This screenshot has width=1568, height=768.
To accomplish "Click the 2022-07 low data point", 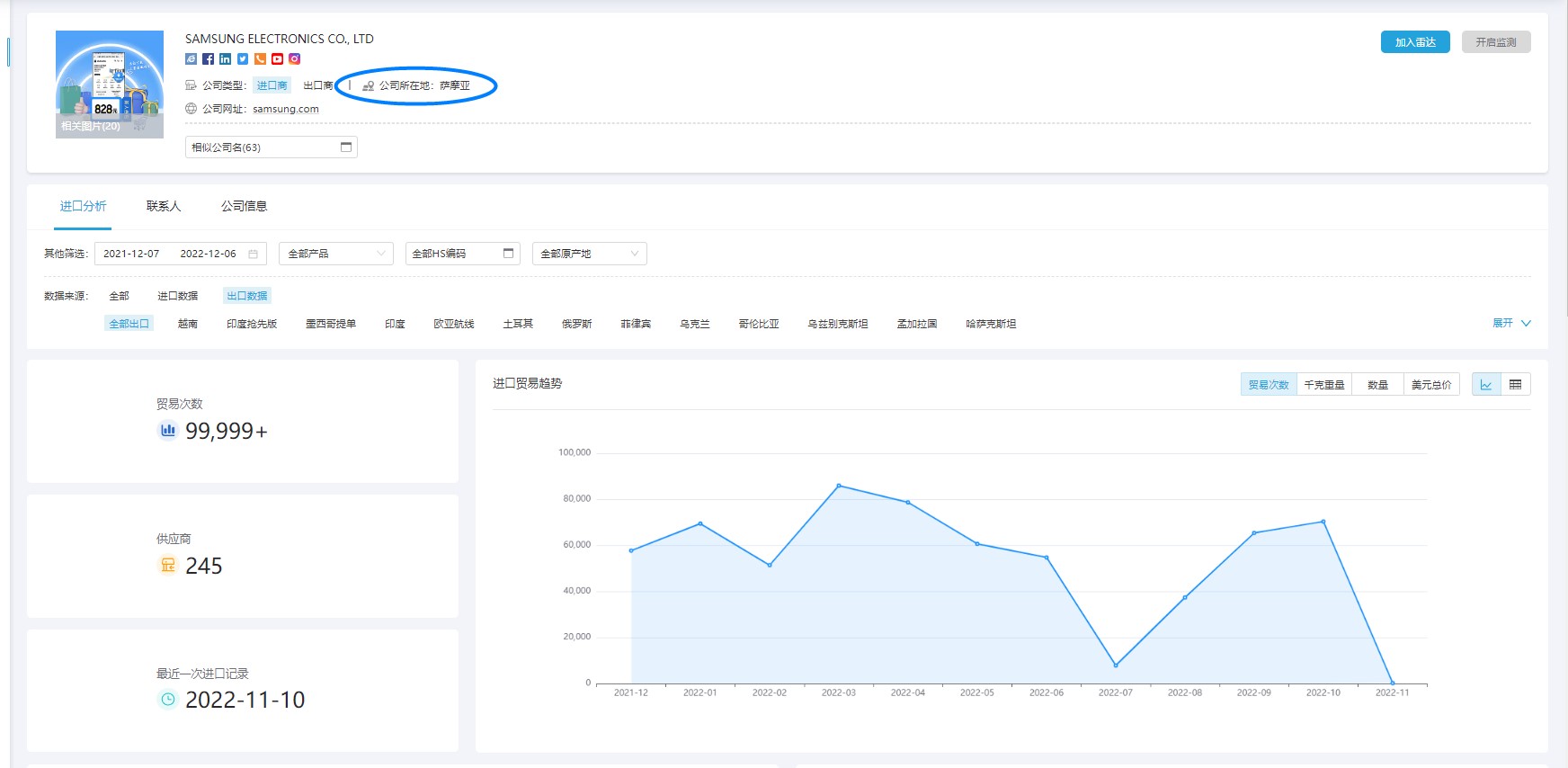I will (1116, 665).
